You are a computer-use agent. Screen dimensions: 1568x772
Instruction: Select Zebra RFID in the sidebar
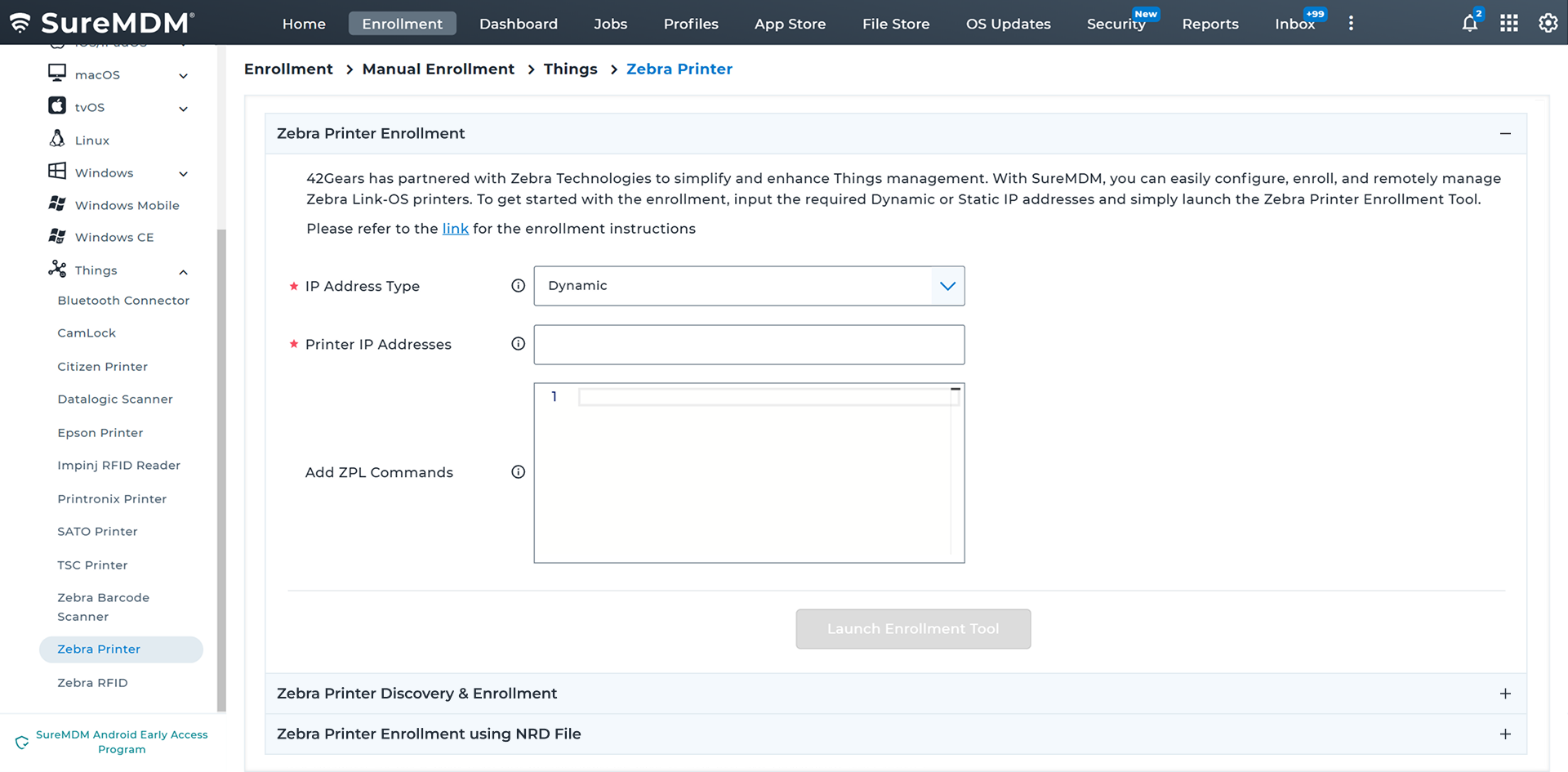coord(92,682)
